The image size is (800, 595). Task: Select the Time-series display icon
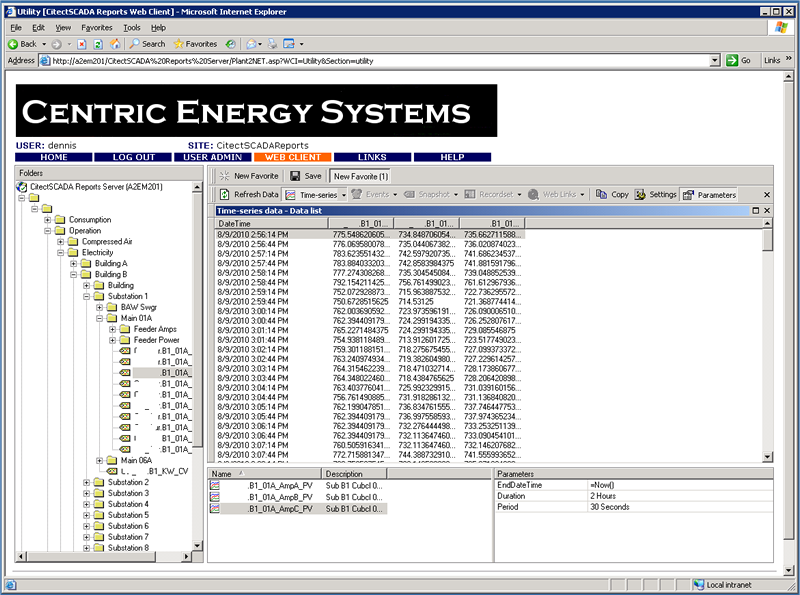coord(292,194)
